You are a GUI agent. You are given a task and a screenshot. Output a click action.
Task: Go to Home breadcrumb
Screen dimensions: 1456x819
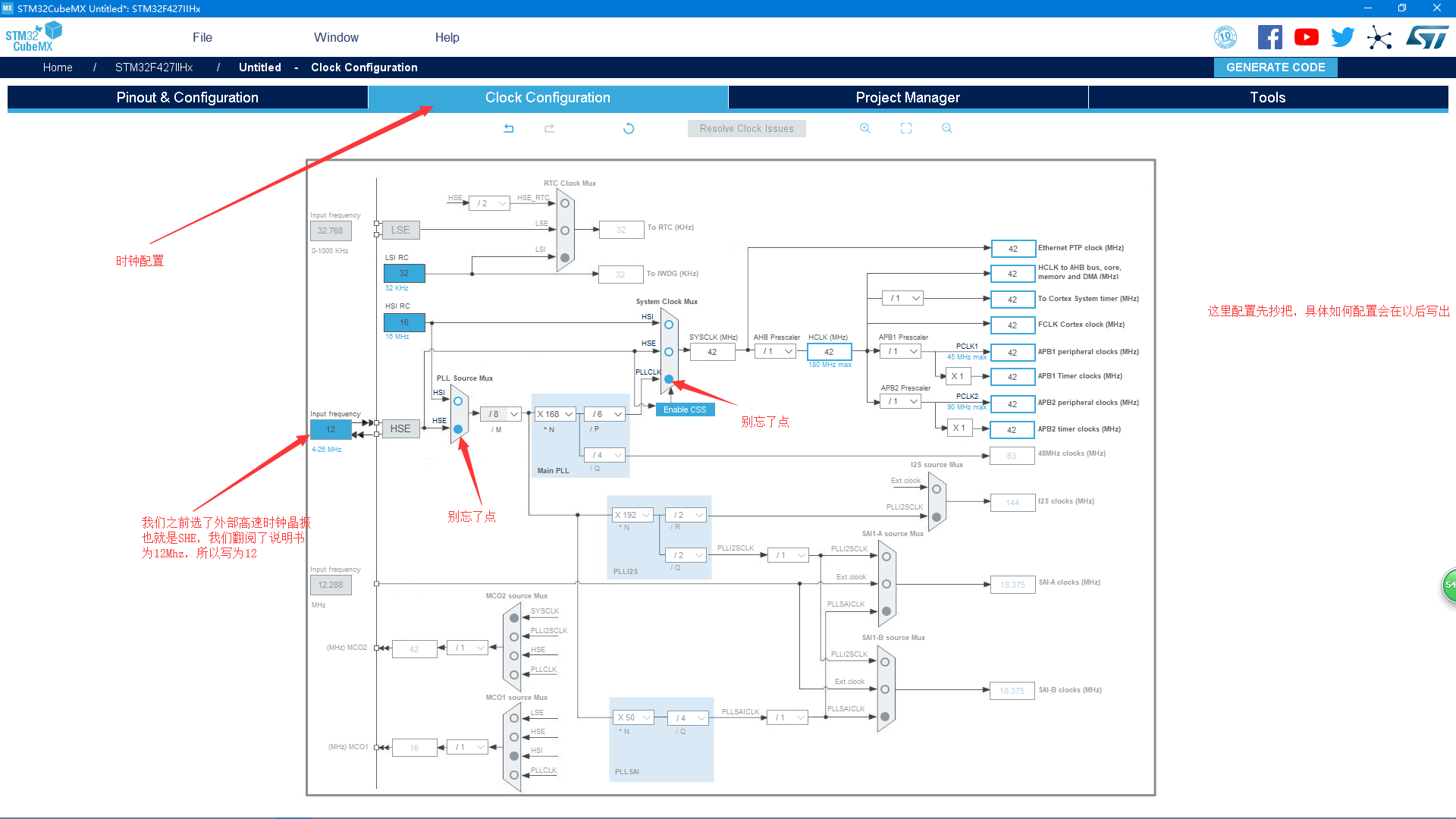tap(58, 67)
